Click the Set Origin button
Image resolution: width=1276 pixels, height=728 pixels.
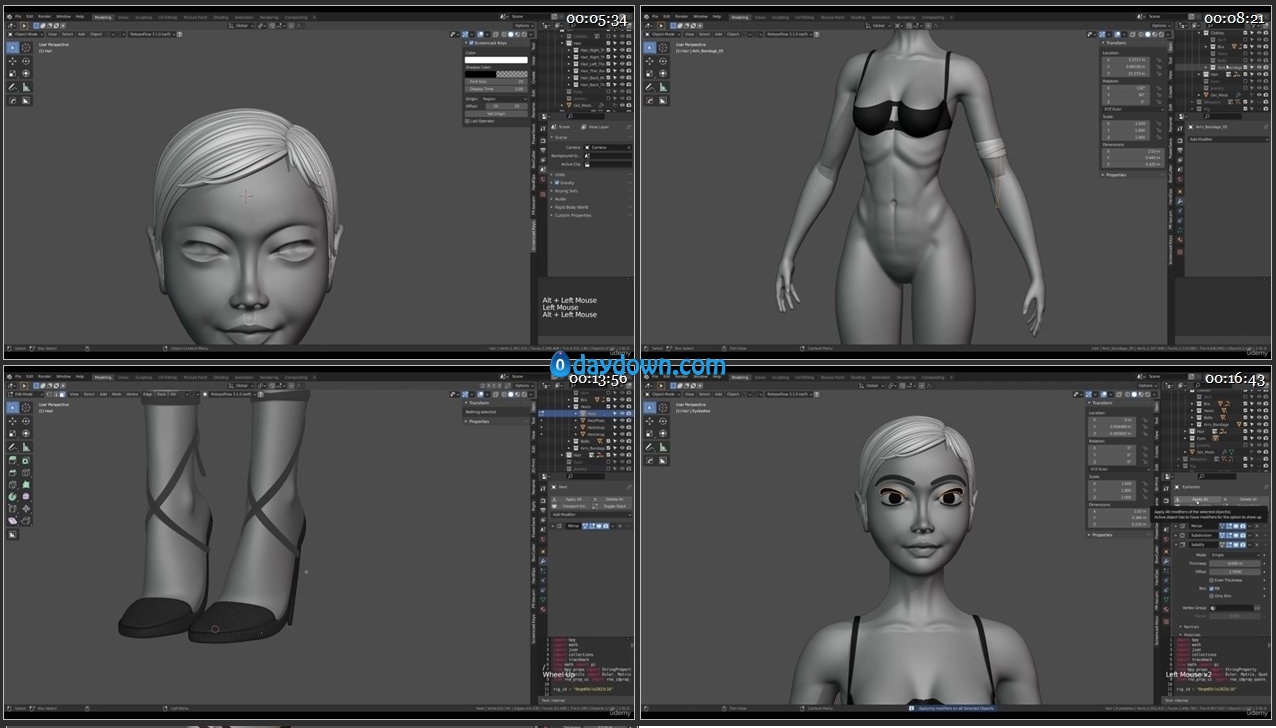coord(497,113)
